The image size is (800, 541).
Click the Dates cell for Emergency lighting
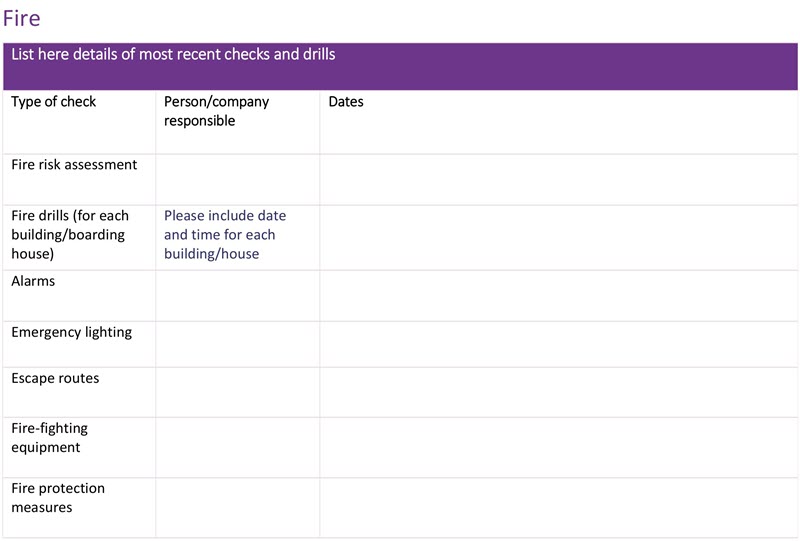[558, 343]
